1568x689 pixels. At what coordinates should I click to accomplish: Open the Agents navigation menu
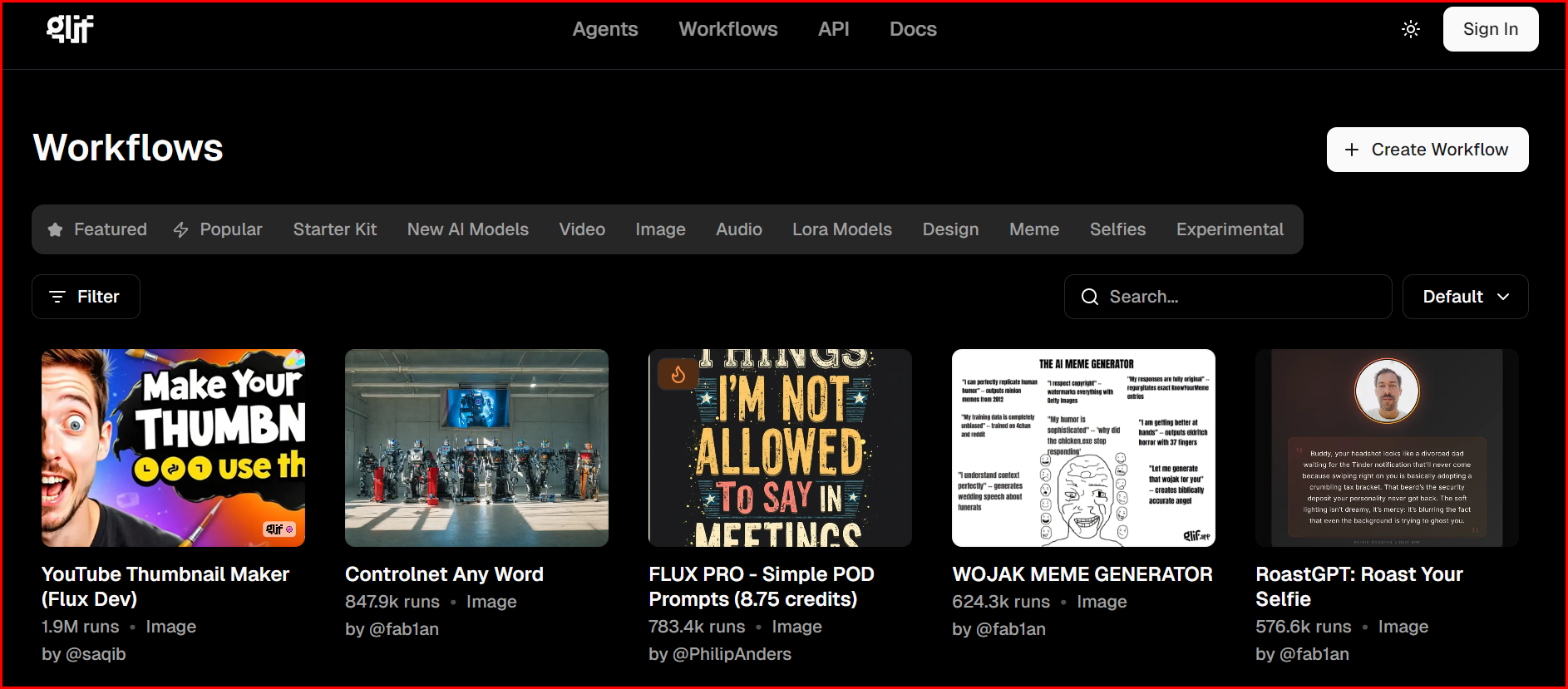[x=604, y=29]
